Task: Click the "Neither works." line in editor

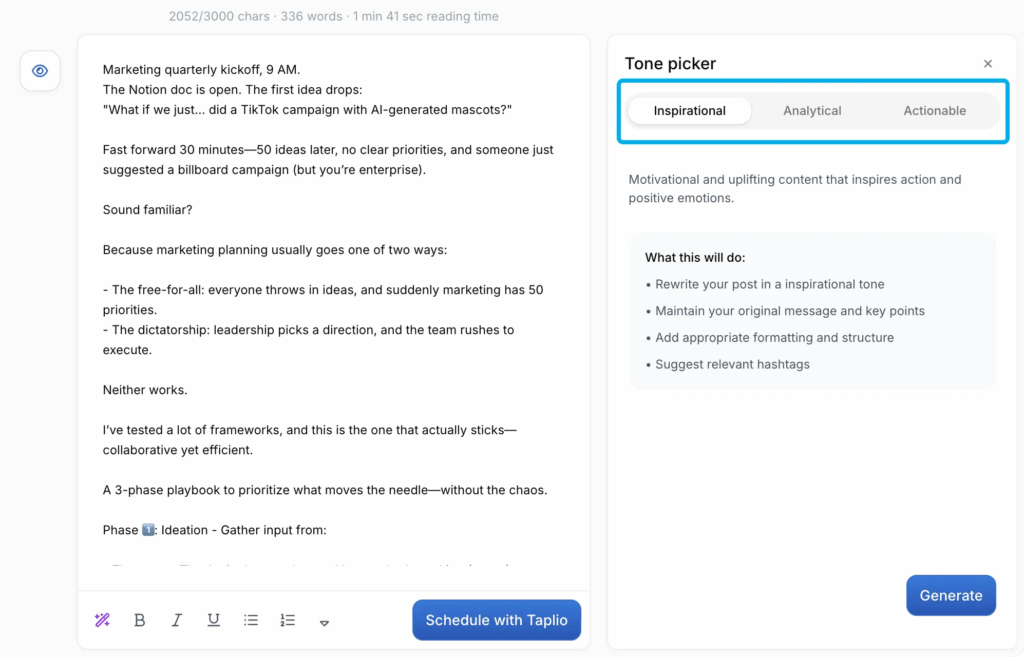Action: pyautogui.click(x=145, y=390)
